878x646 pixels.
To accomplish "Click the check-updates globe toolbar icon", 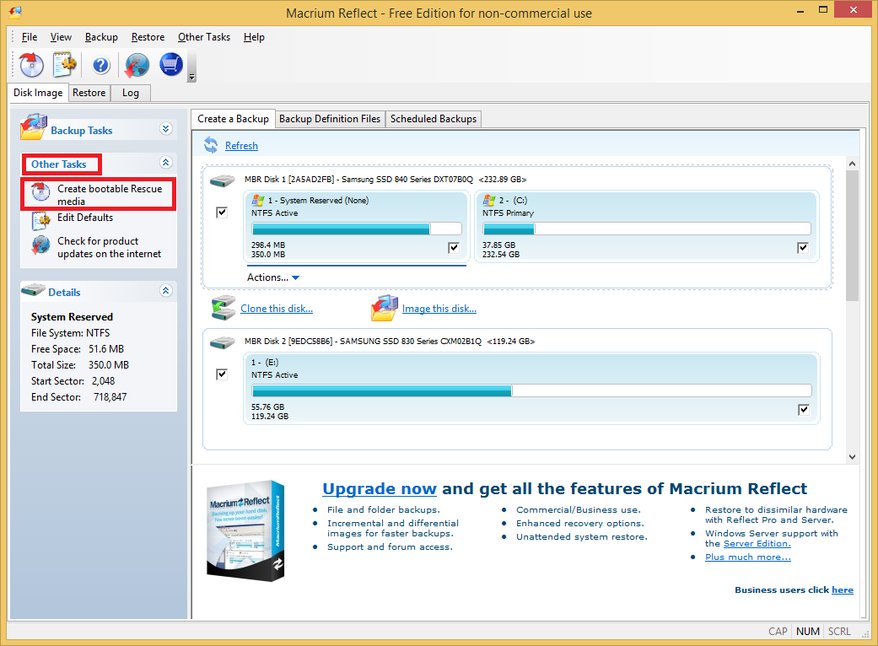I will click(137, 65).
